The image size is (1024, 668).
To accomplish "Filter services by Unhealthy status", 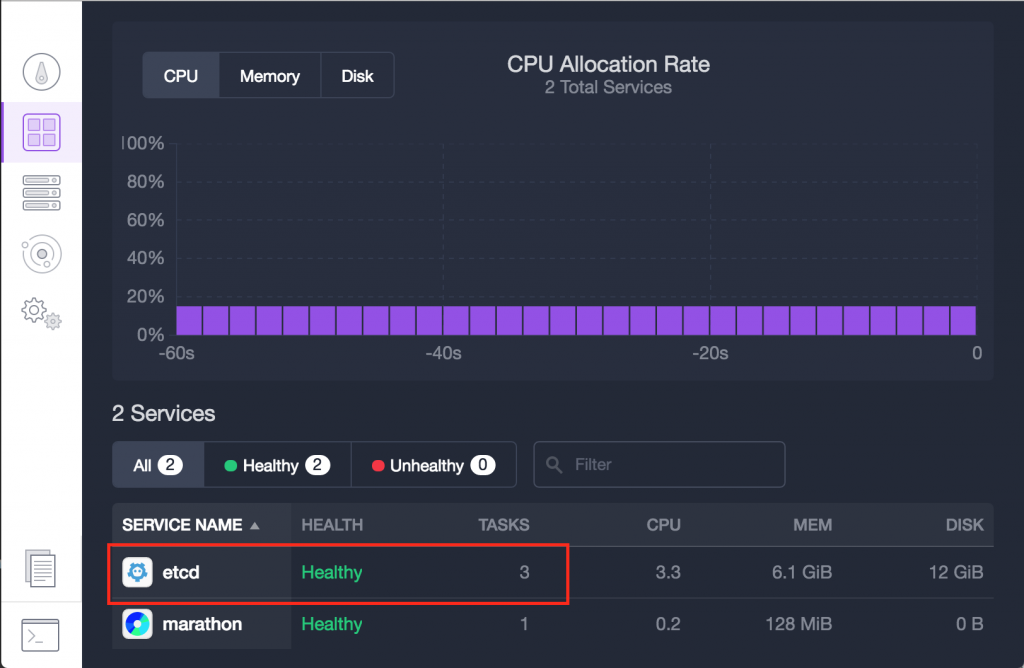I will click(434, 465).
